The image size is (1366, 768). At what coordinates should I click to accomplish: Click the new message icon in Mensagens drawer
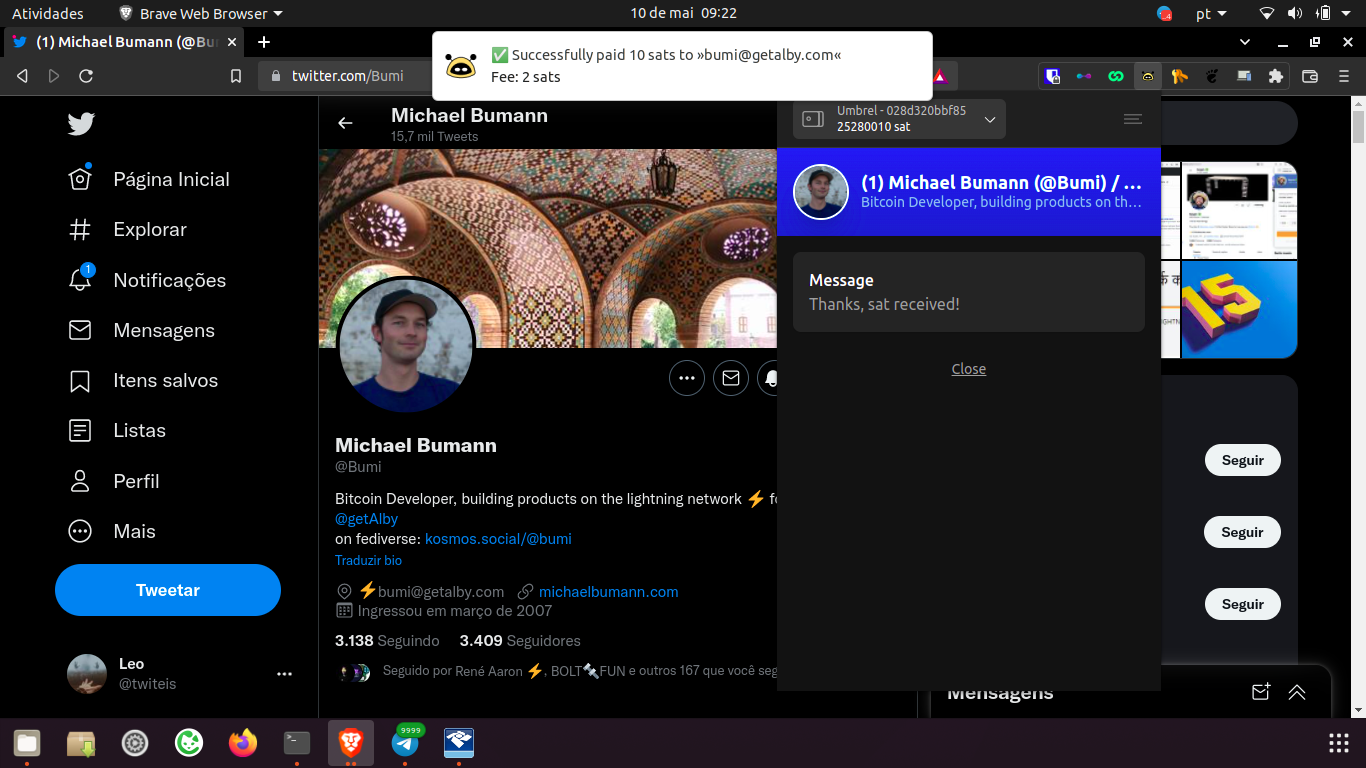point(1261,692)
